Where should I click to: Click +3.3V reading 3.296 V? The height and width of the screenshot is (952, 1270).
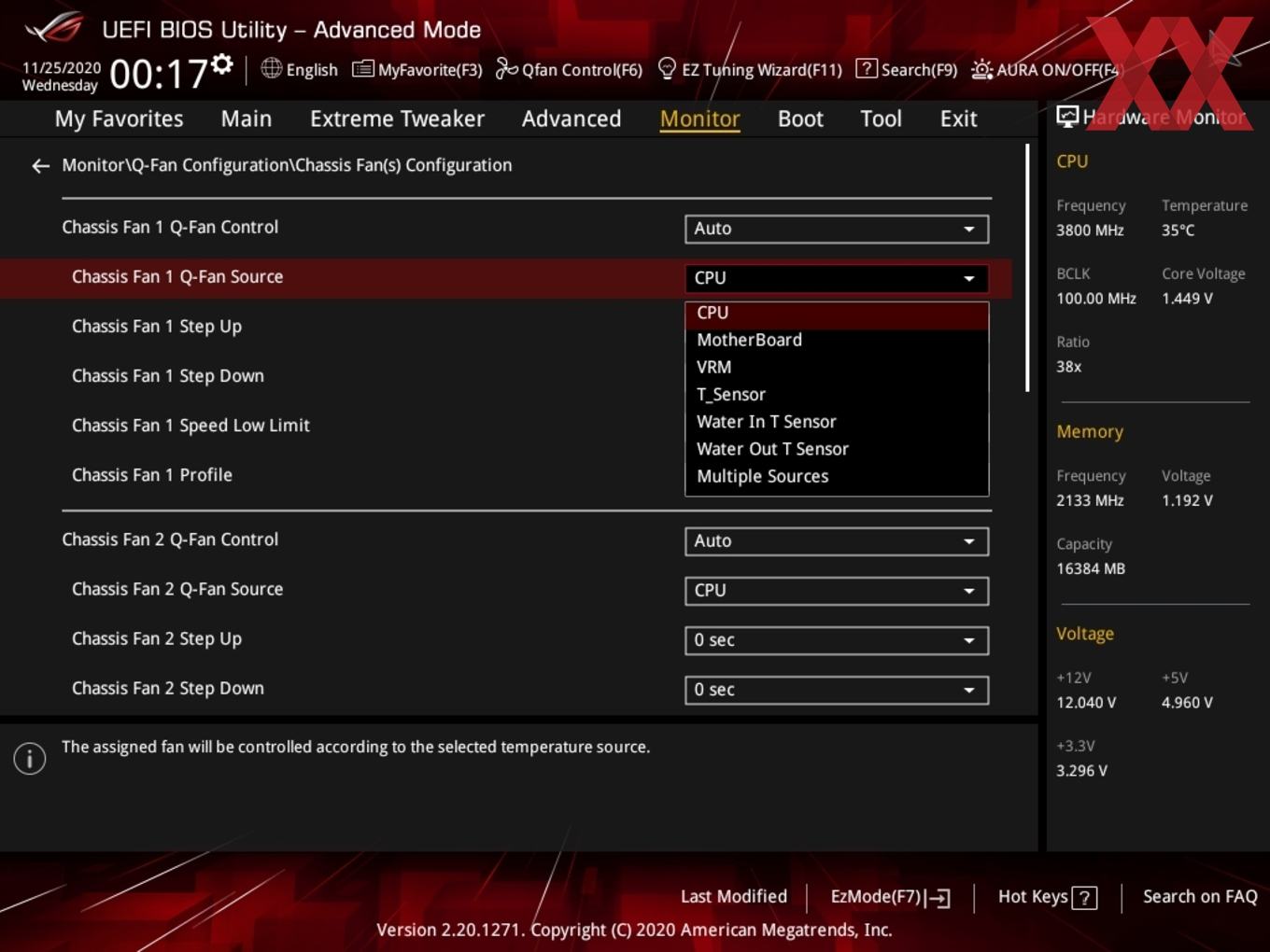[x=1081, y=771]
